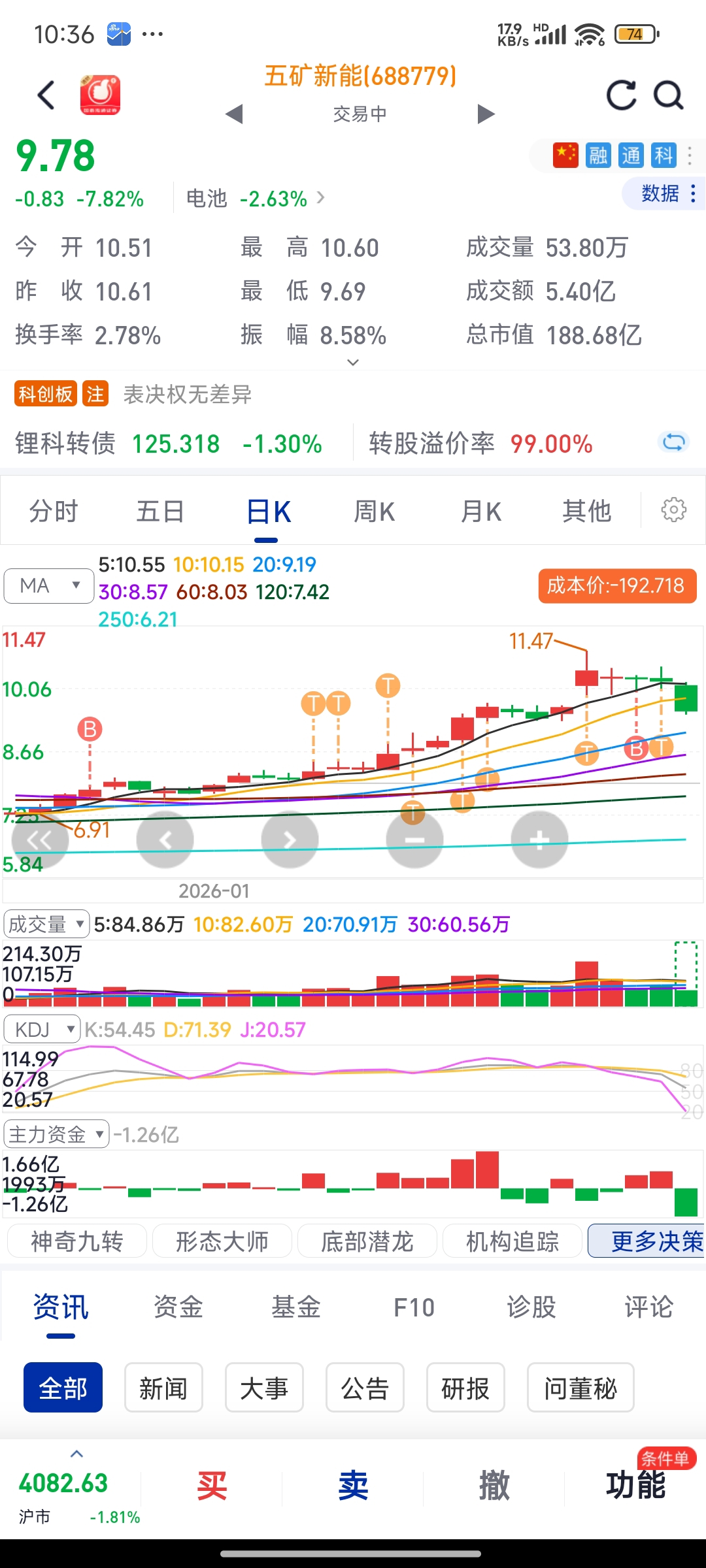Open the 主力资金 indicator dropdown
The height and width of the screenshot is (1568, 706).
pyautogui.click(x=56, y=1134)
